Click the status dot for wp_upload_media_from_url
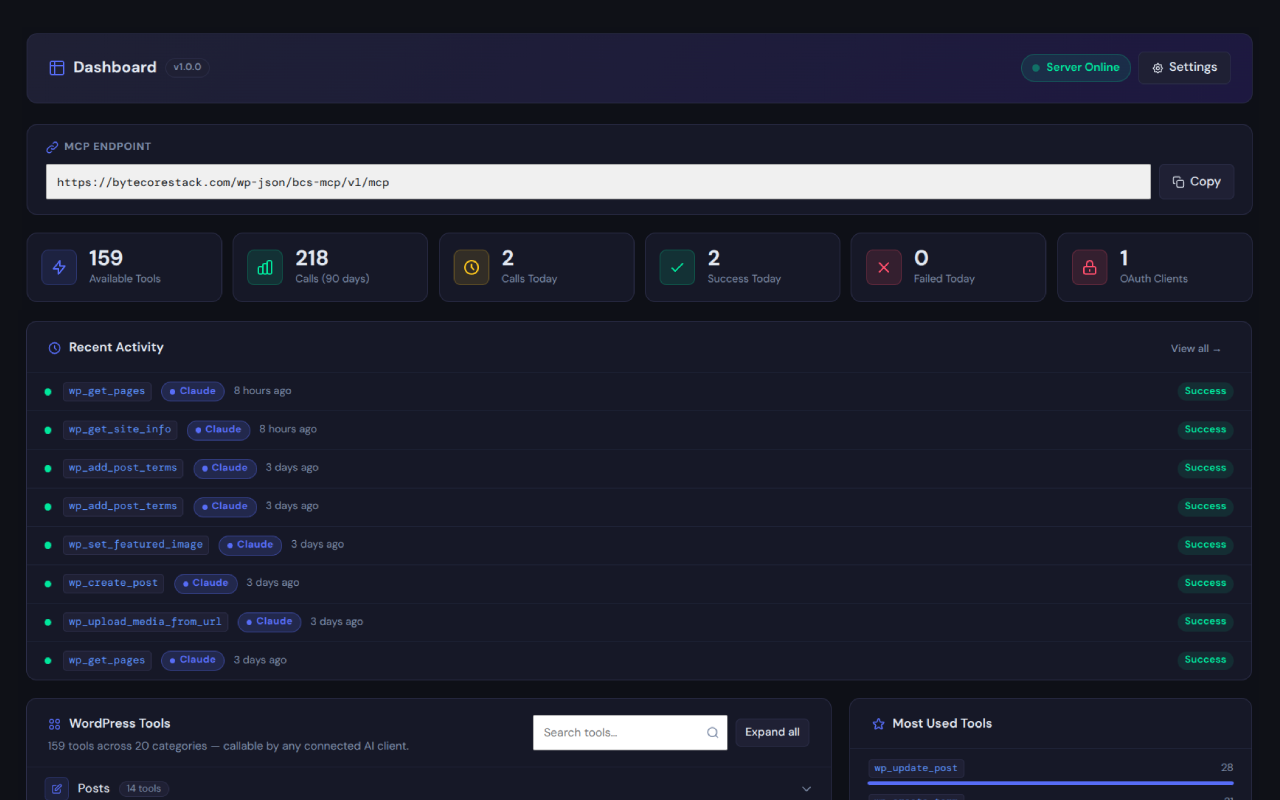1280x800 pixels. point(48,622)
